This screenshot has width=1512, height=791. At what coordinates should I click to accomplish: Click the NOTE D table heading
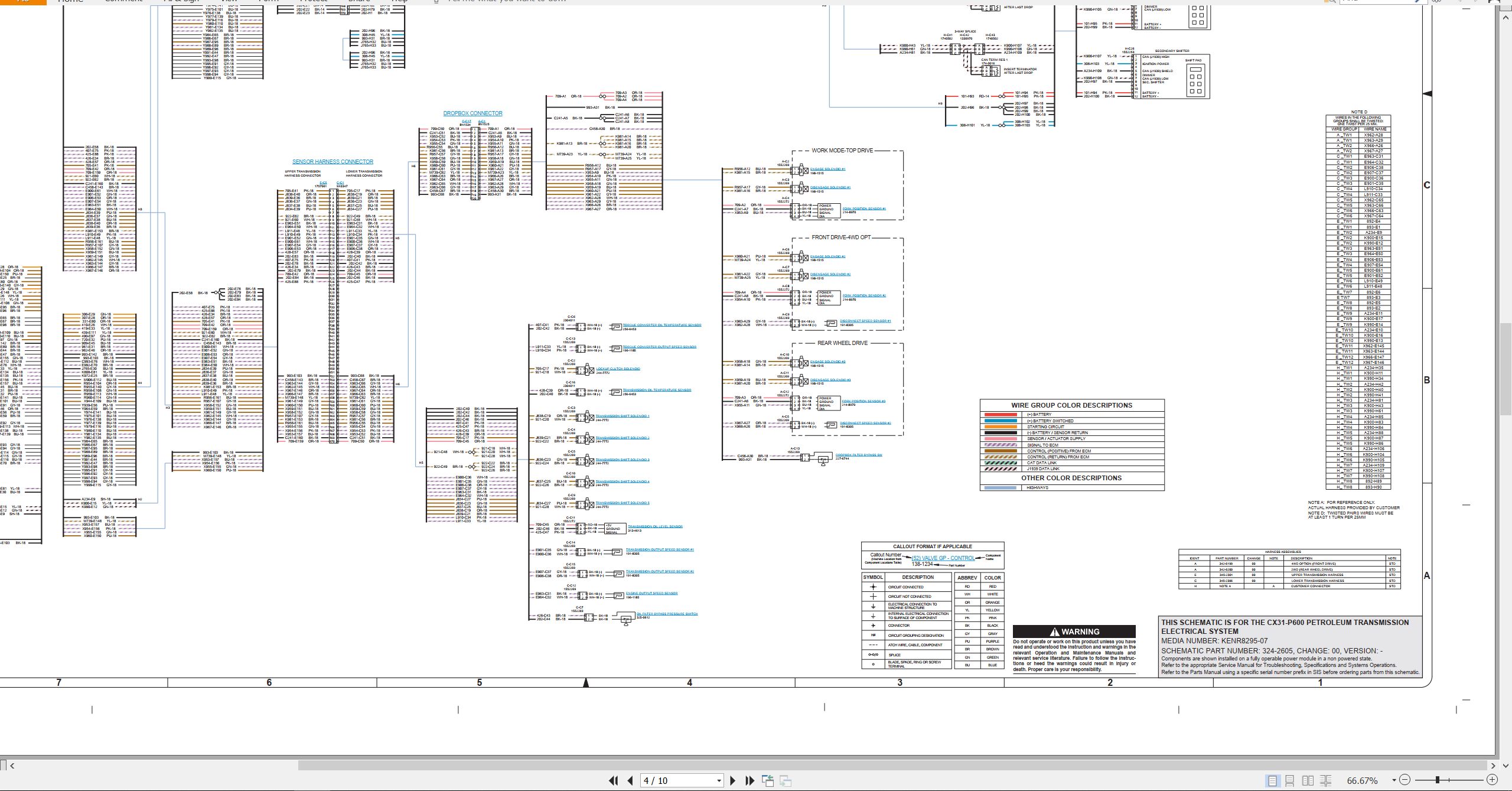(x=1358, y=112)
